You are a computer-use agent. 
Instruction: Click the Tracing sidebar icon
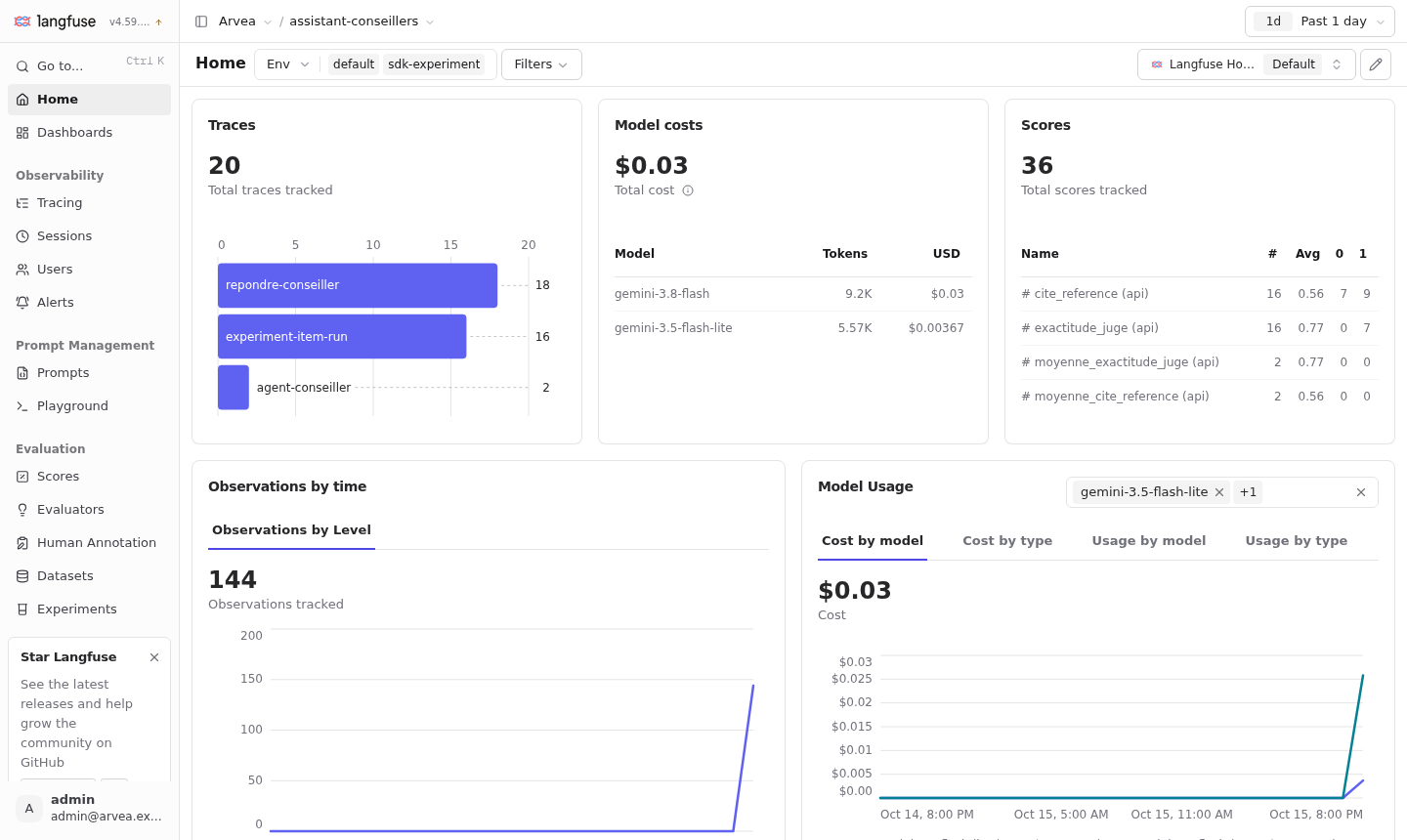pyautogui.click(x=22, y=203)
